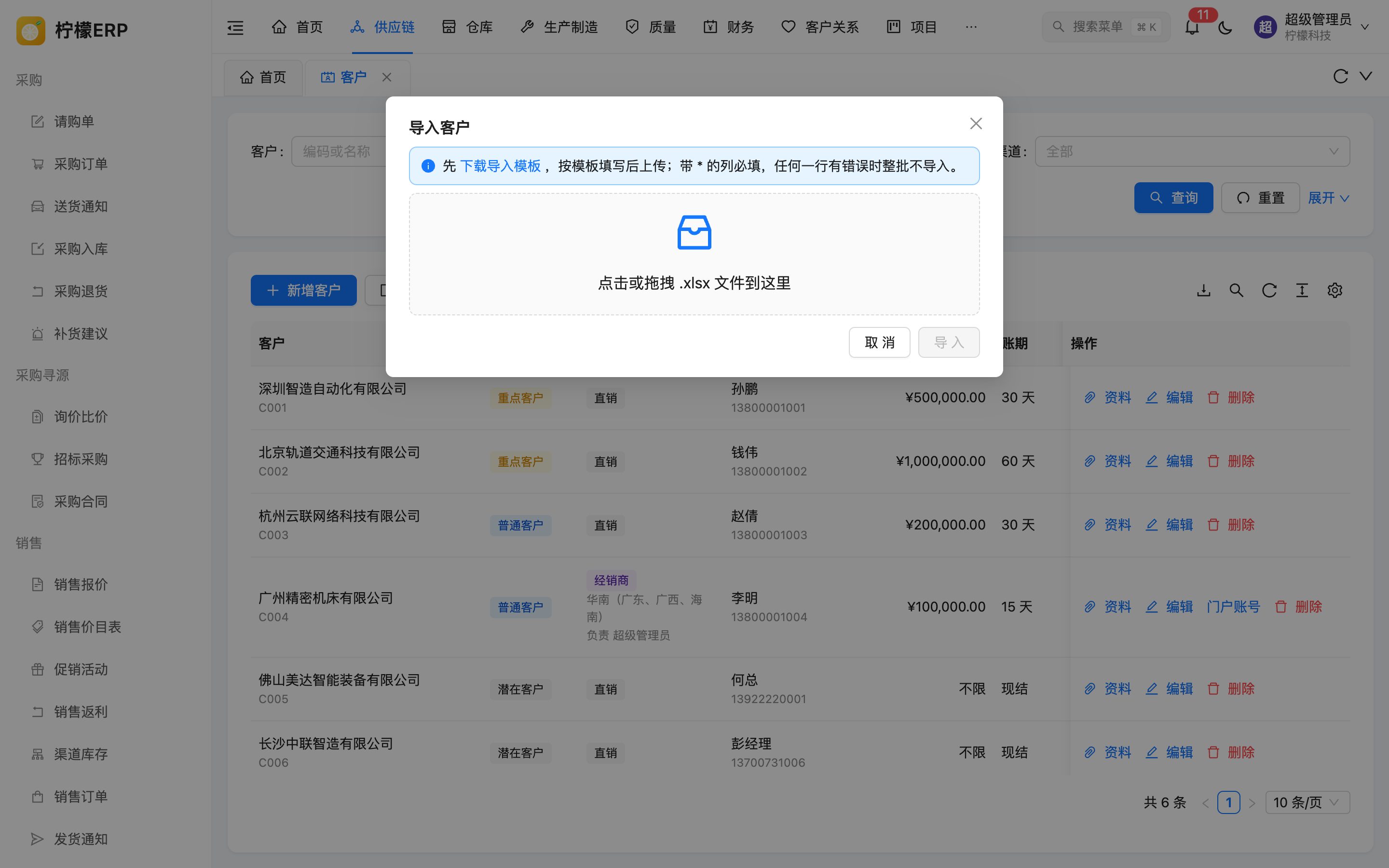Open 10 条/页 page size dropdown
The image size is (1389, 868).
[x=1307, y=802]
